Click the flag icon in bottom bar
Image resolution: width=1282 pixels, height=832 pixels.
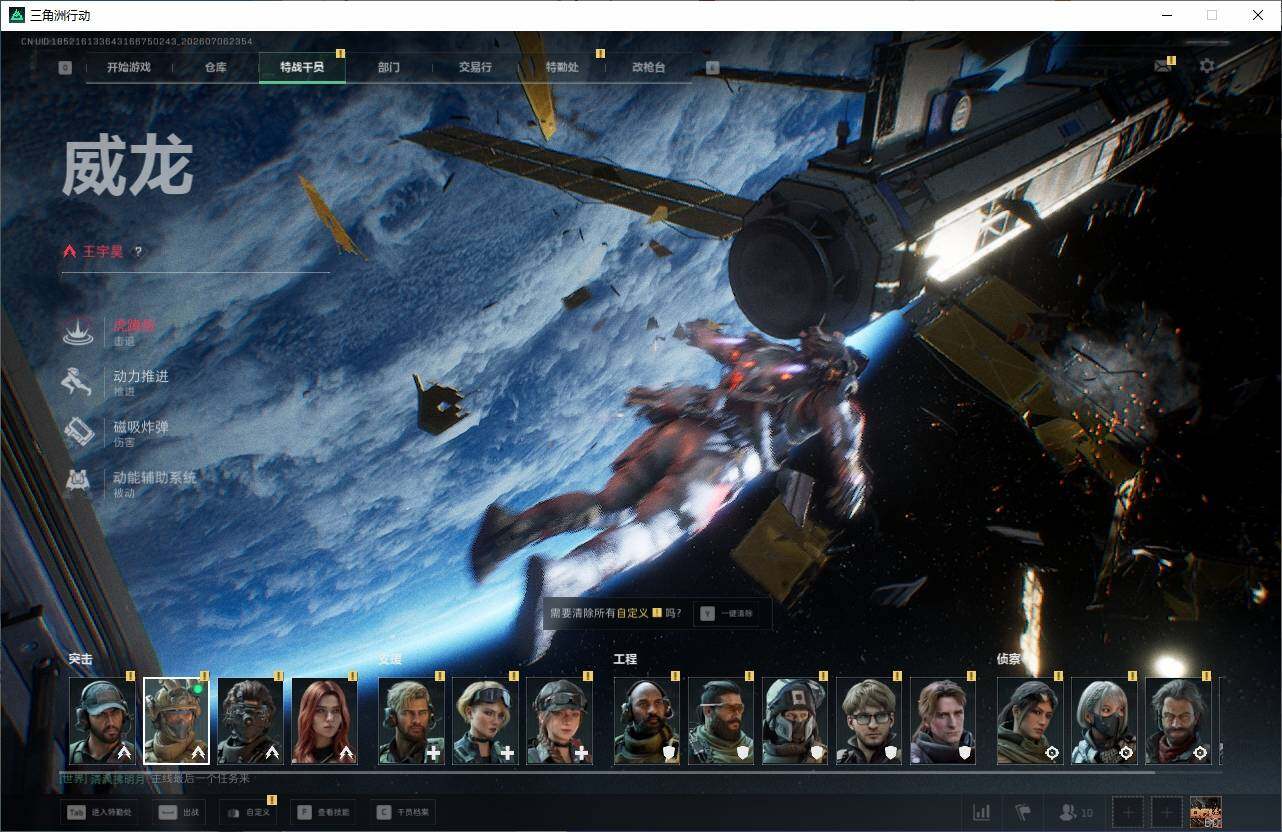point(1022,812)
